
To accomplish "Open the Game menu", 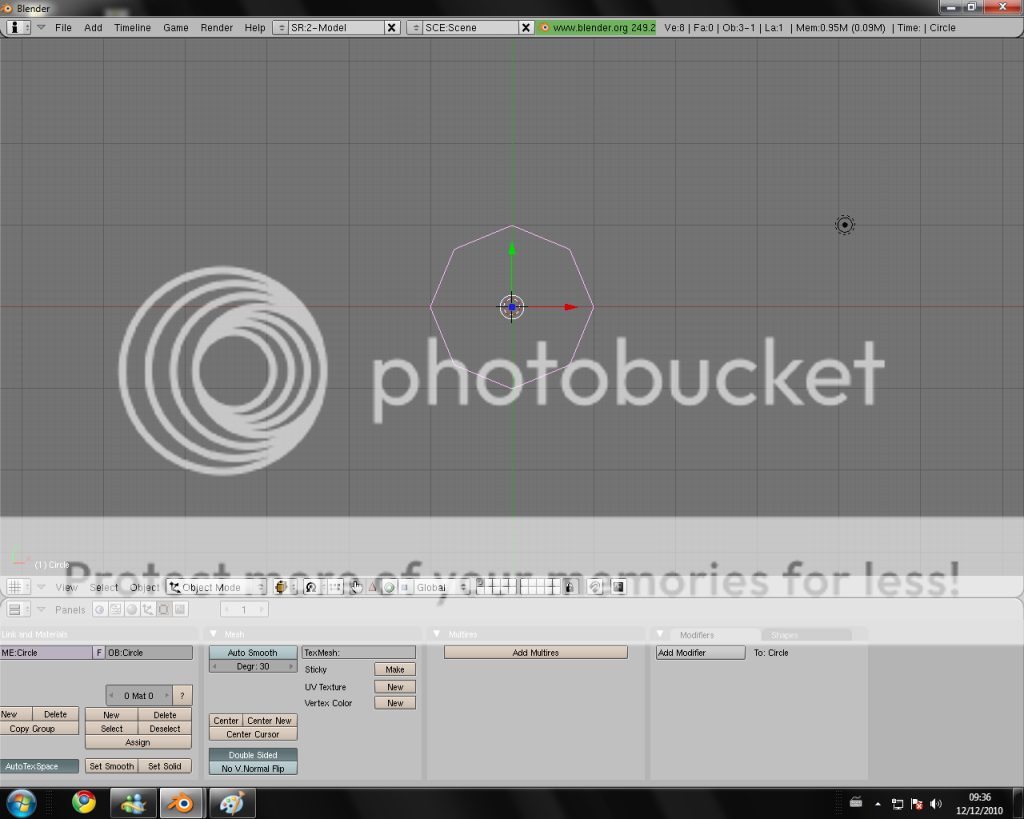I will 176,27.
